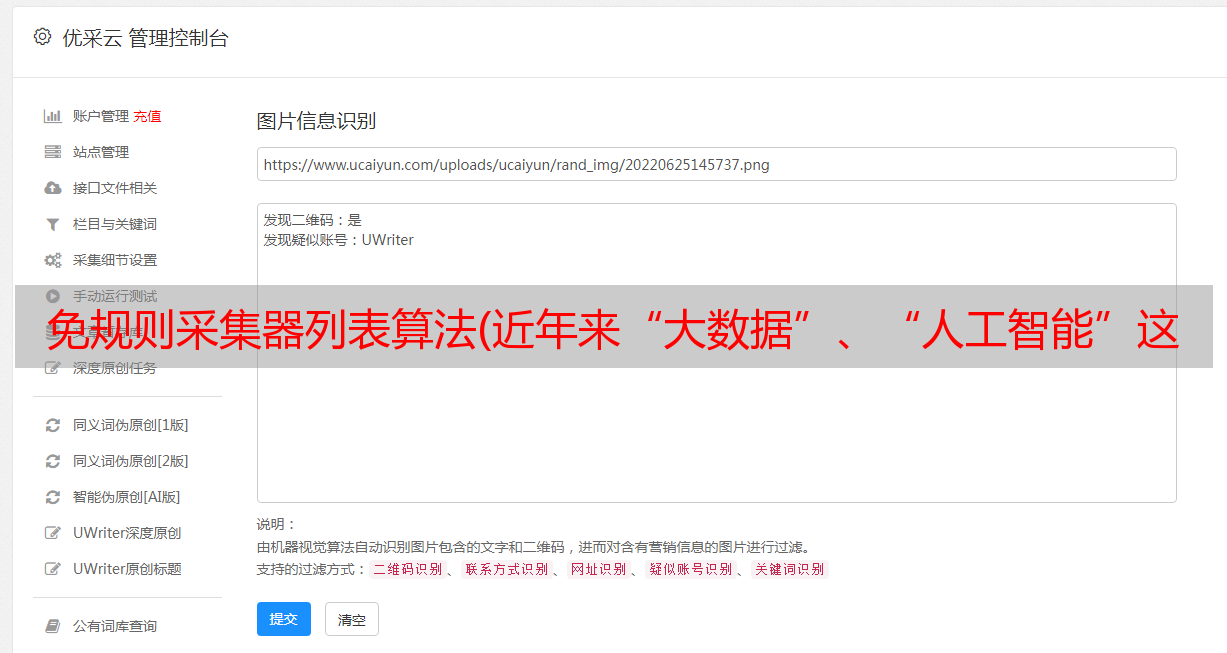Click the 联系方式识别 tag
The height and width of the screenshot is (653, 1227).
(506, 569)
